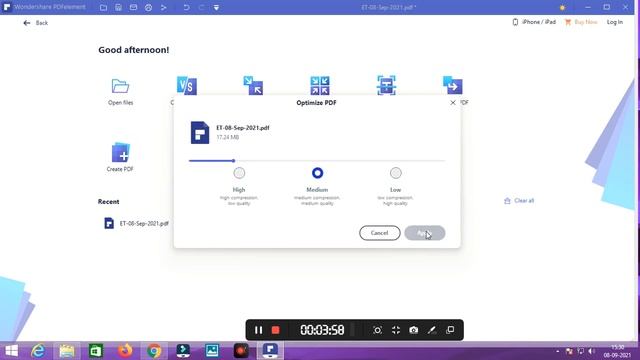This screenshot has width=640, height=360.
Task: Select Low compression radio option
Action: [x=396, y=173]
